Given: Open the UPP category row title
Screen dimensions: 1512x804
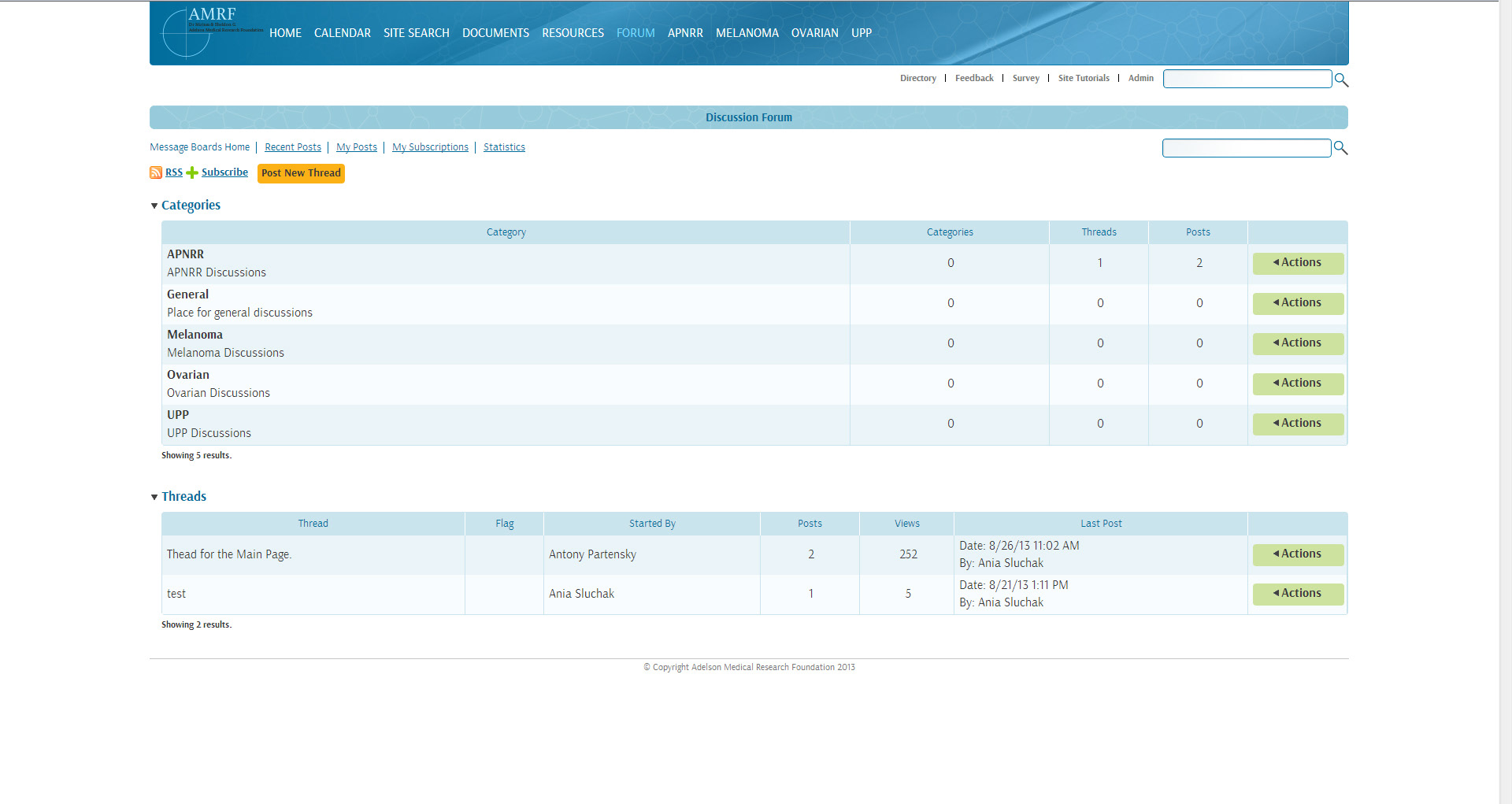Looking at the screenshot, I should coord(178,415).
